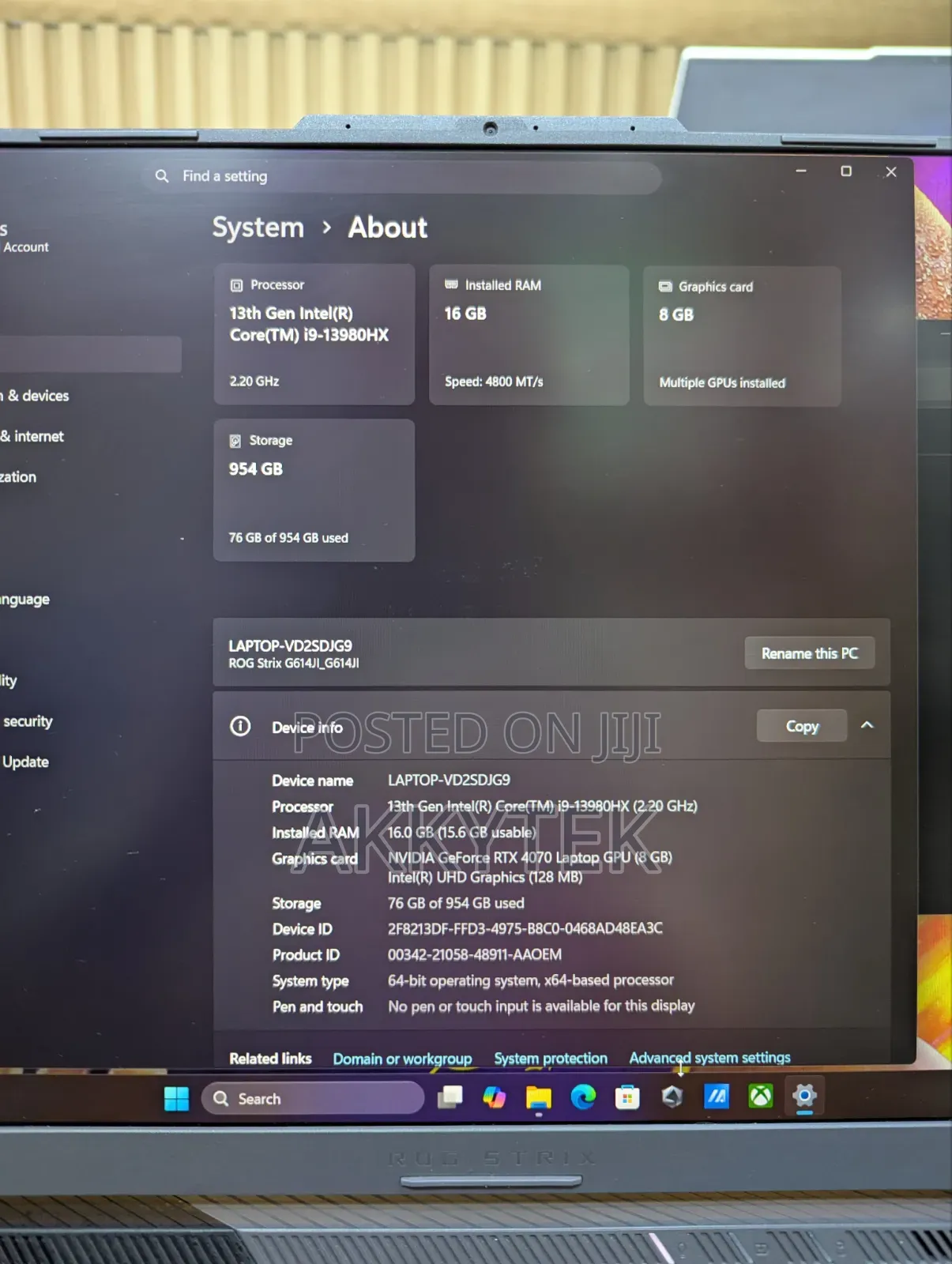Screen dimensions: 952x1264
Task: Click the taskbar Search box
Action: (x=313, y=1098)
